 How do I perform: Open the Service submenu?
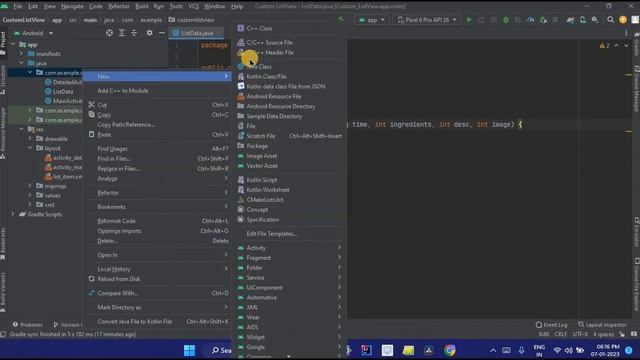[x=289, y=278]
